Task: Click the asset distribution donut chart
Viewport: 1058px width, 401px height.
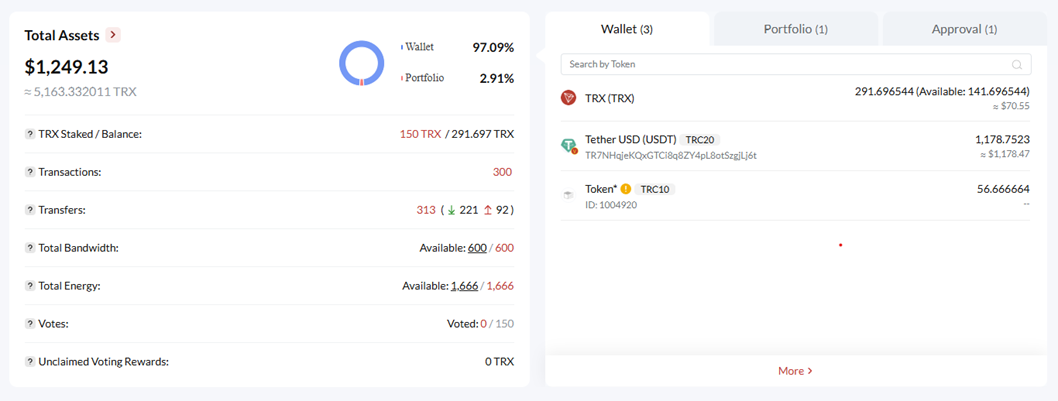Action: pos(362,63)
